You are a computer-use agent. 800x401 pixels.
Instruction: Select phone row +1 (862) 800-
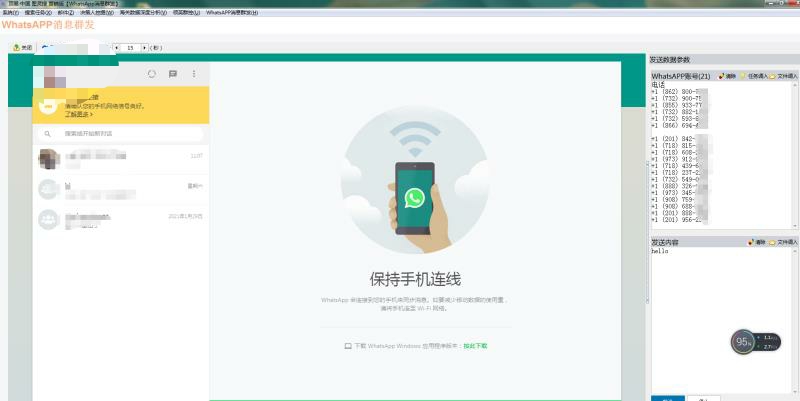679,92
